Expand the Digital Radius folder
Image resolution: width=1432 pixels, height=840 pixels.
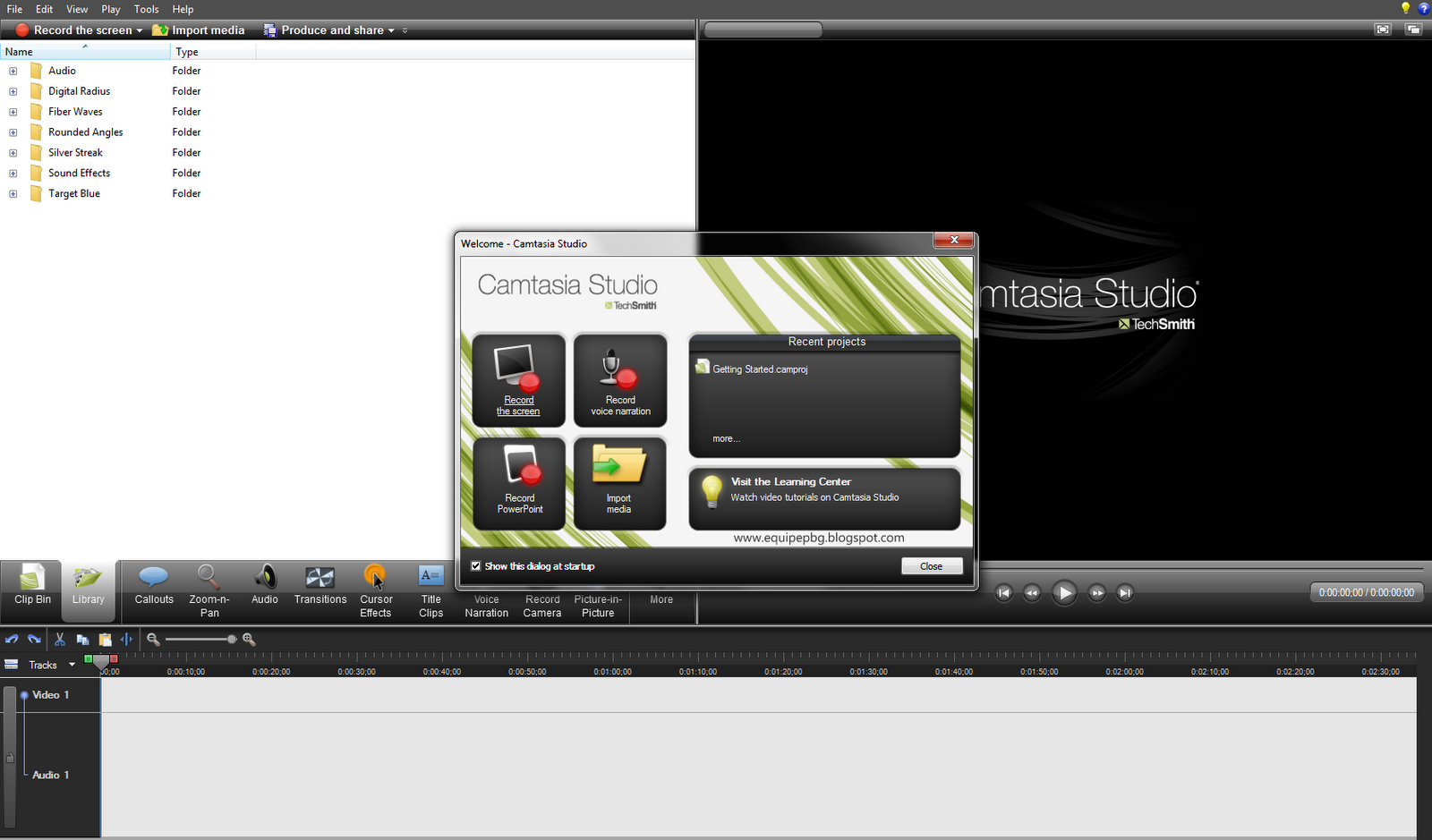[13, 91]
